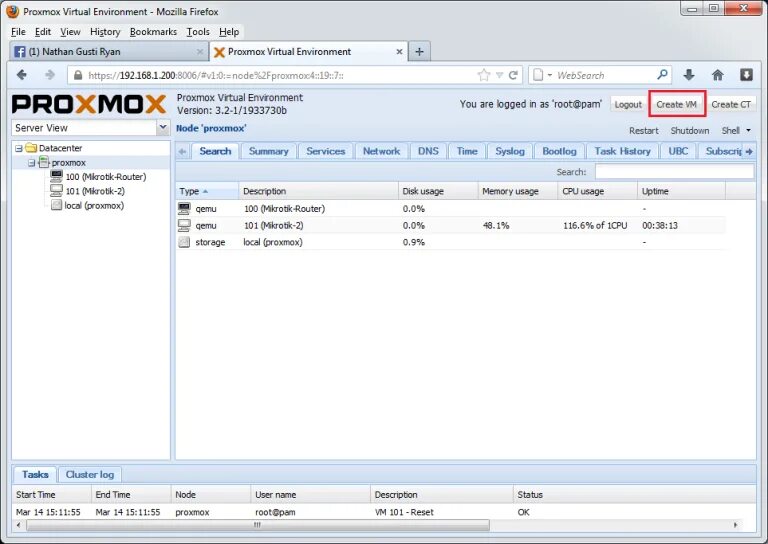The image size is (768, 544).
Task: Switch to the Syslog tab
Action: pos(509,151)
